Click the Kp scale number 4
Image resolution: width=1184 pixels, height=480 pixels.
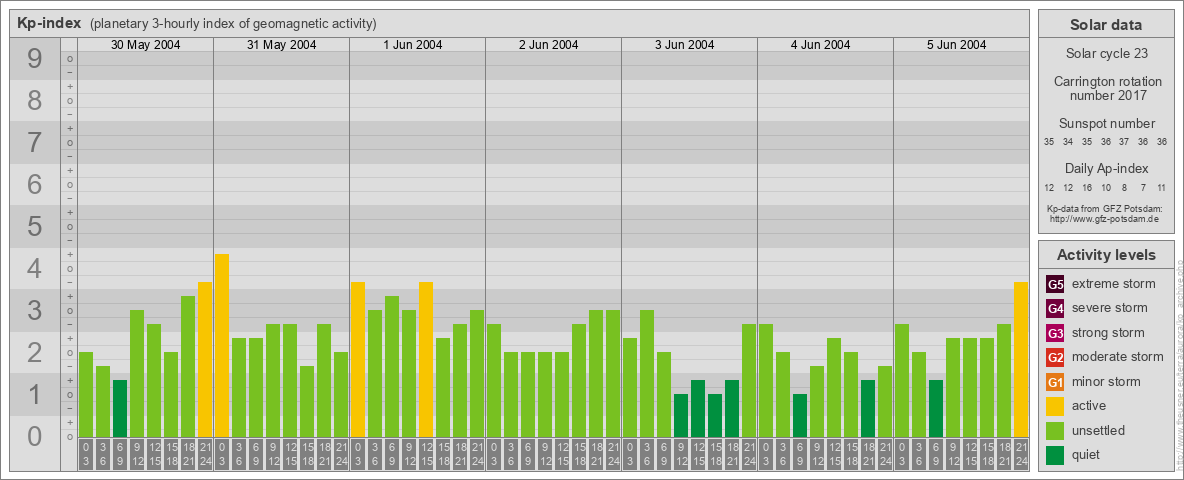coord(34,269)
